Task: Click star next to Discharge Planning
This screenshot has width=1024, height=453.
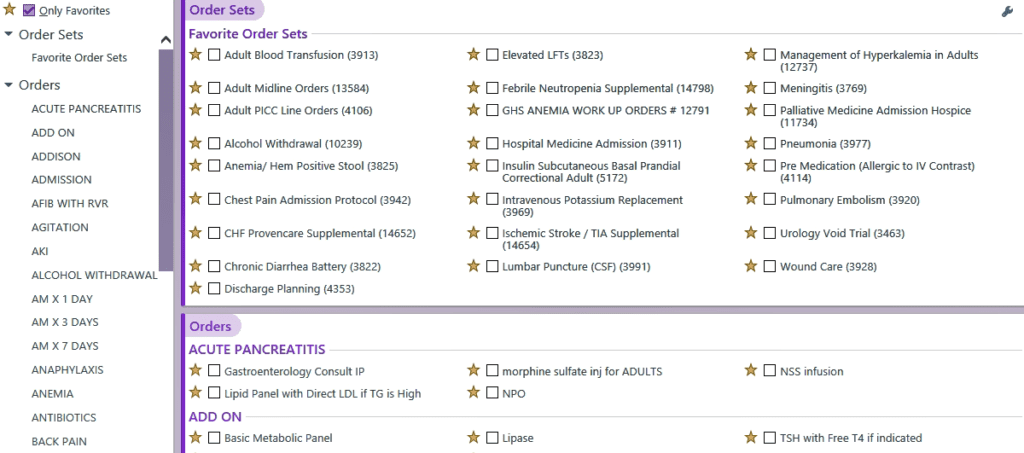Action: (195, 288)
